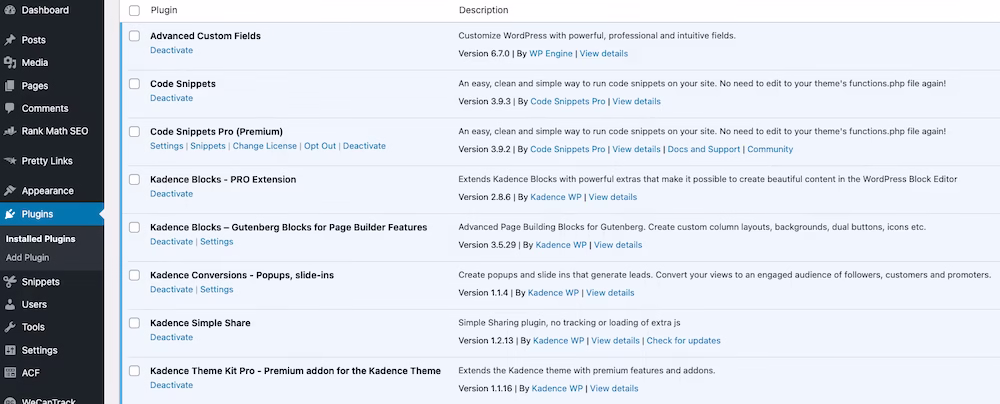Click the Kadence Simple Share plugin name
The width and height of the screenshot is (1000, 404).
pos(200,323)
